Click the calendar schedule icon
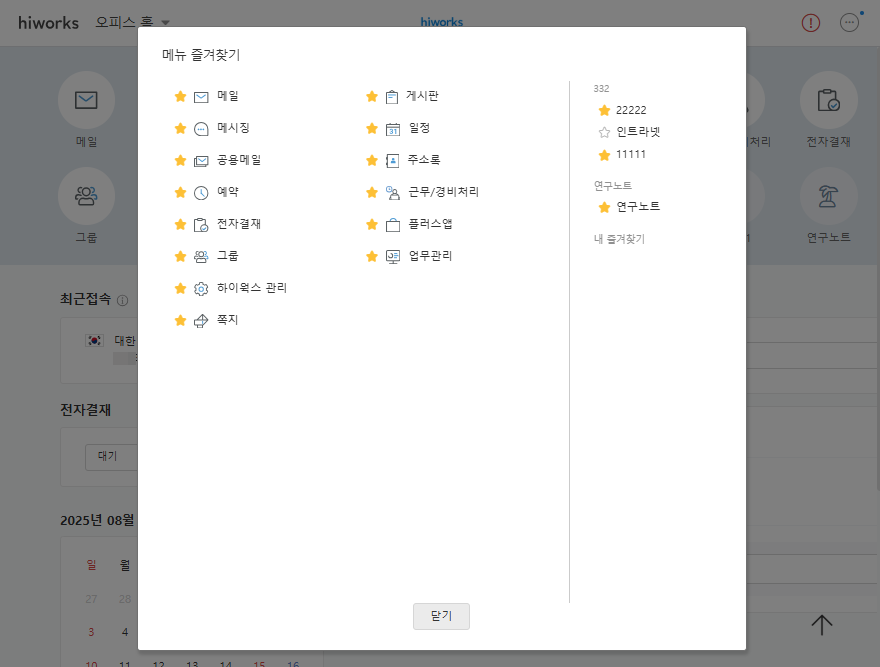 click(x=393, y=129)
